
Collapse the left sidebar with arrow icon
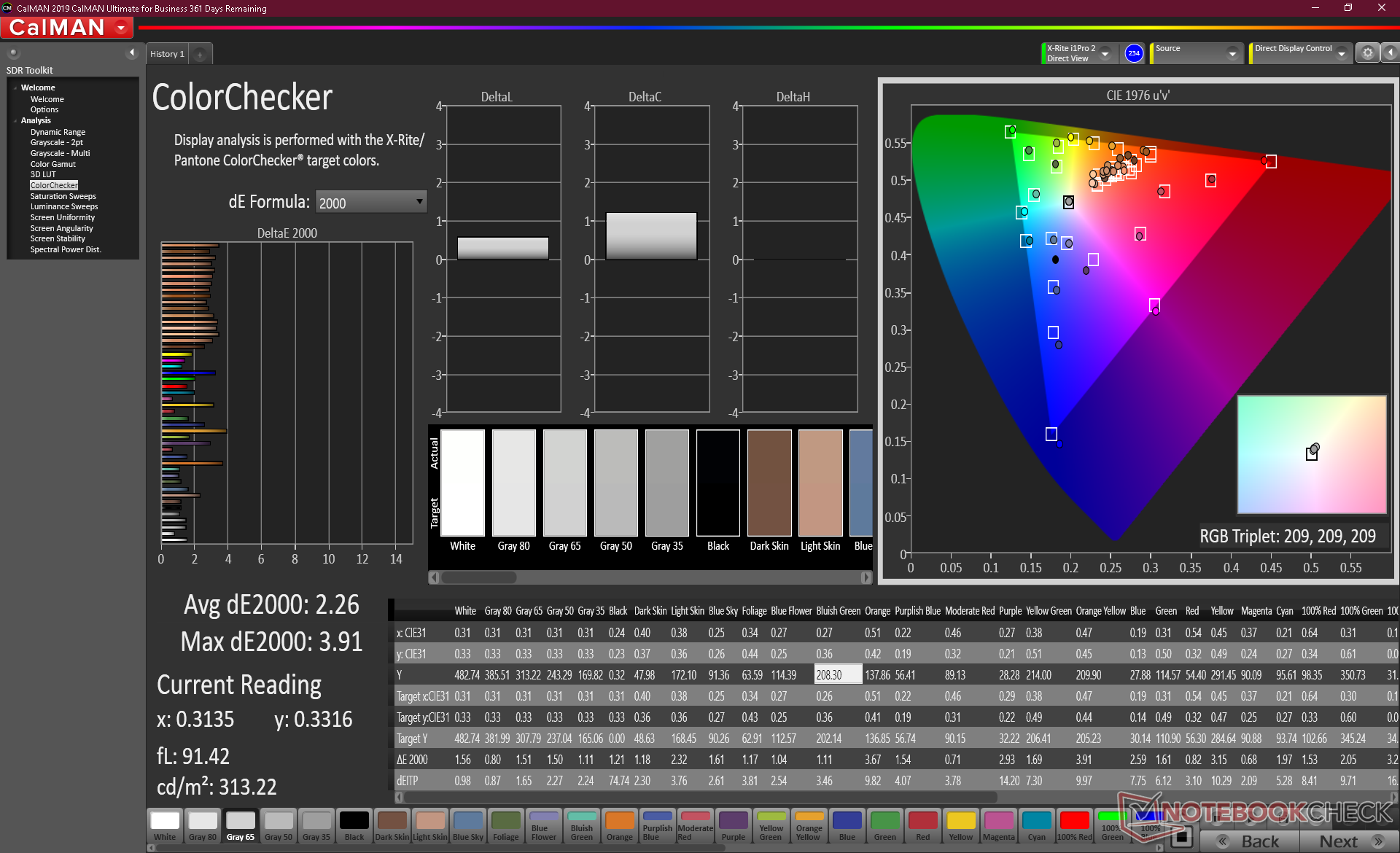(132, 52)
